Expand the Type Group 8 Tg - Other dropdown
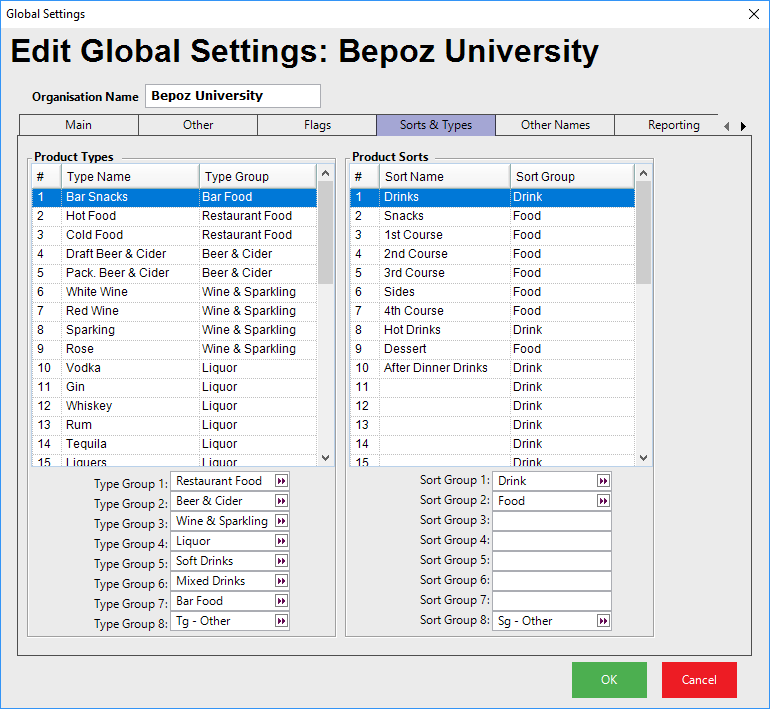 (281, 621)
